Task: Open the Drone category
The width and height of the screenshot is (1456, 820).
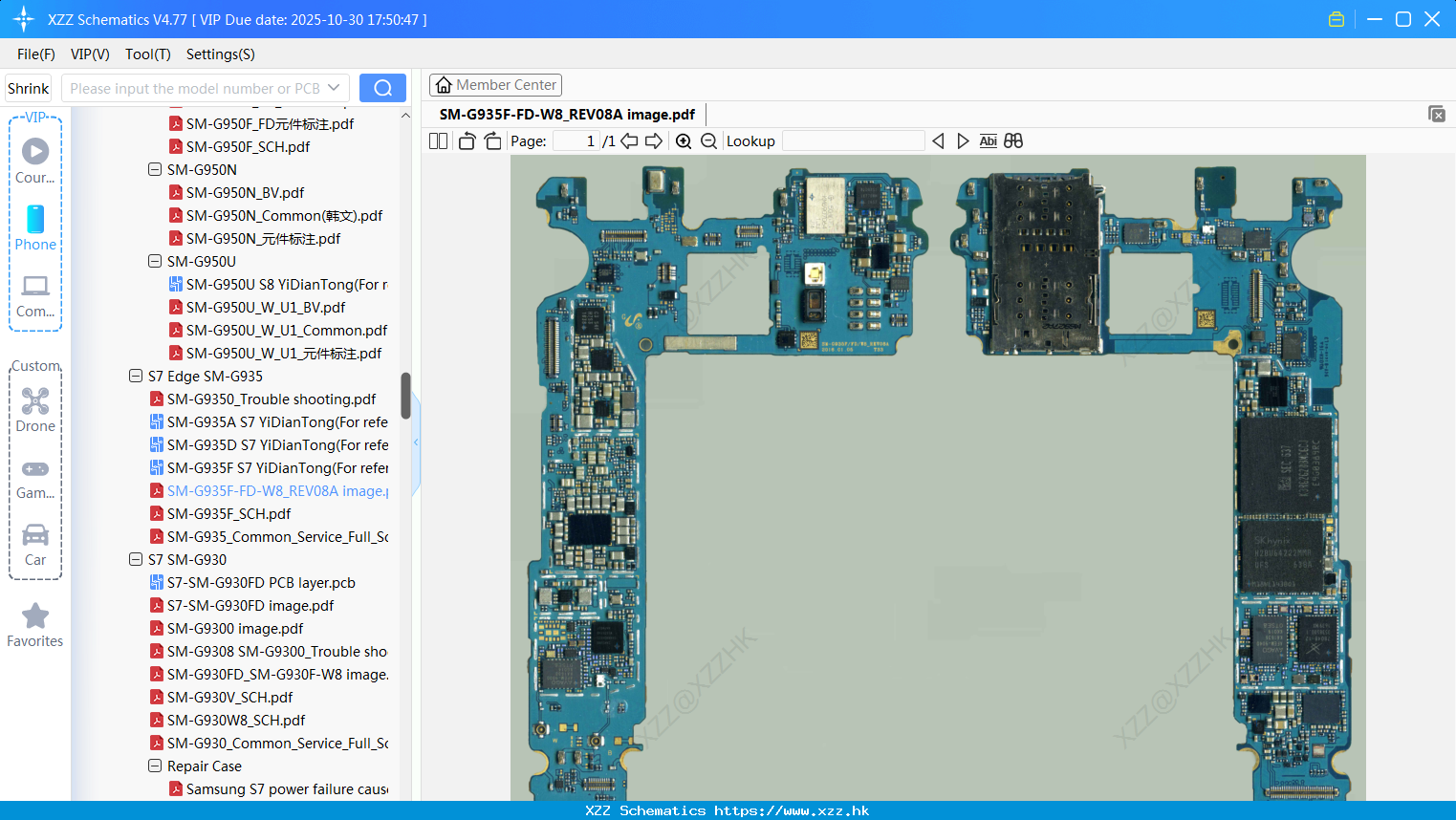Action: tap(35, 400)
